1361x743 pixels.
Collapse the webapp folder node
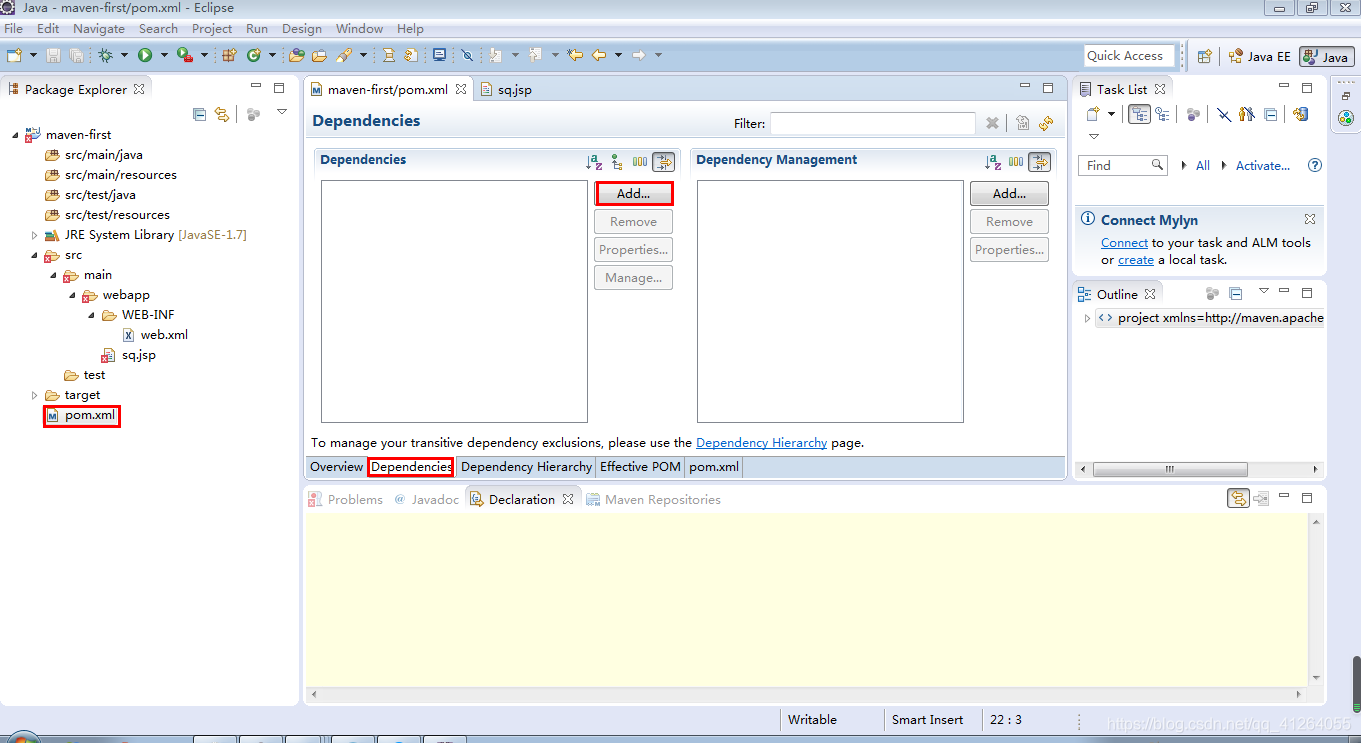[x=72, y=295]
